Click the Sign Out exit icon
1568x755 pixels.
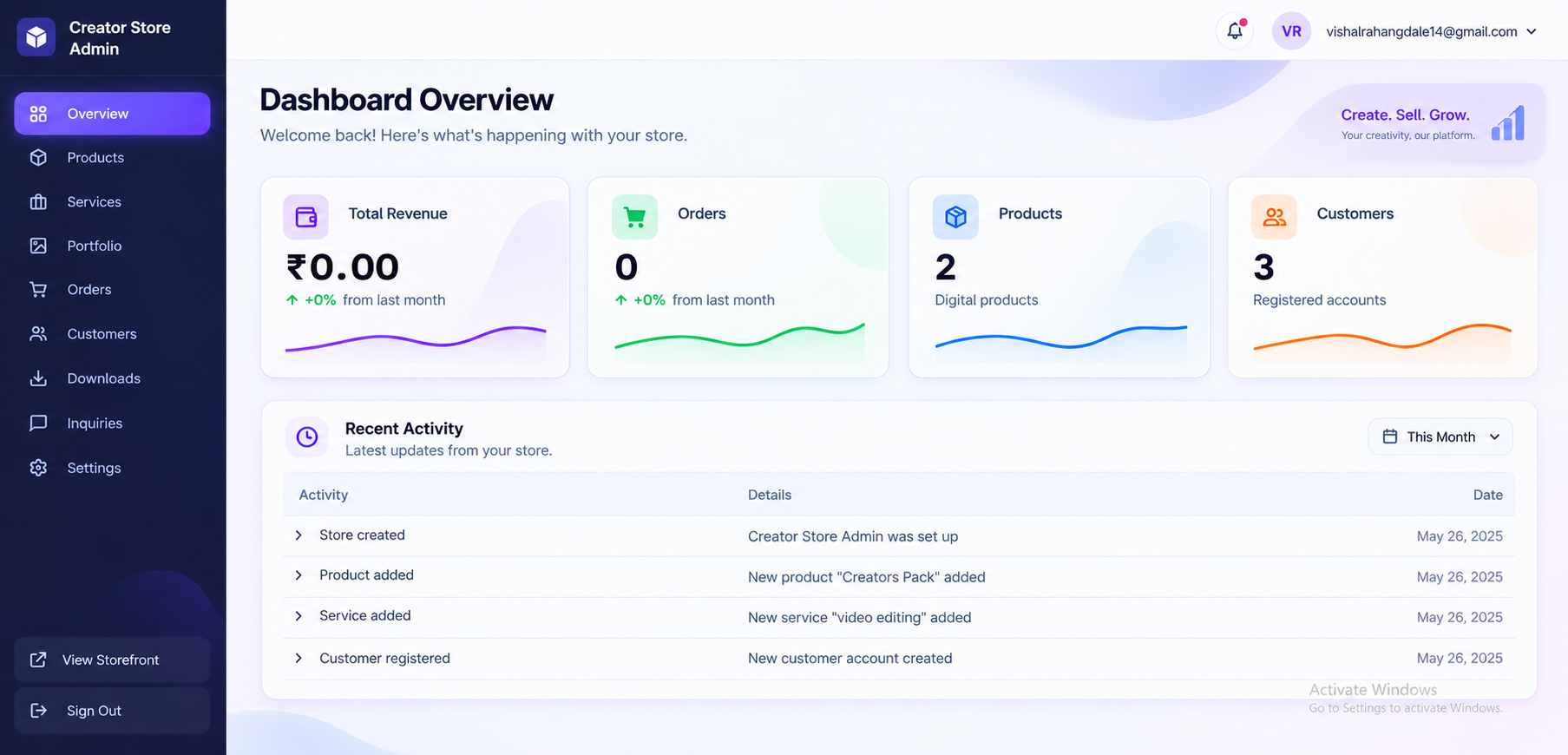point(38,711)
